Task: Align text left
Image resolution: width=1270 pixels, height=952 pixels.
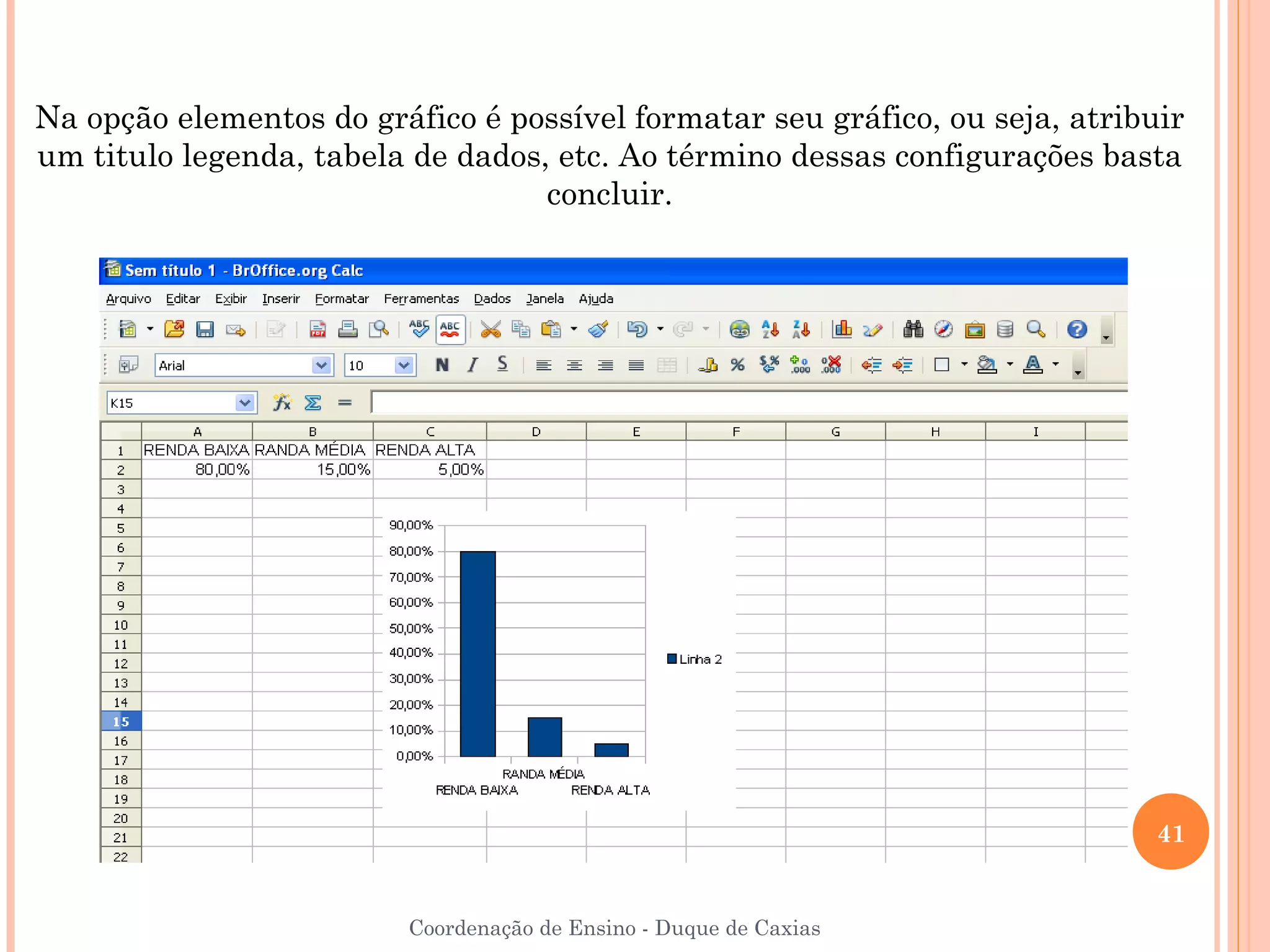Action: [544, 366]
